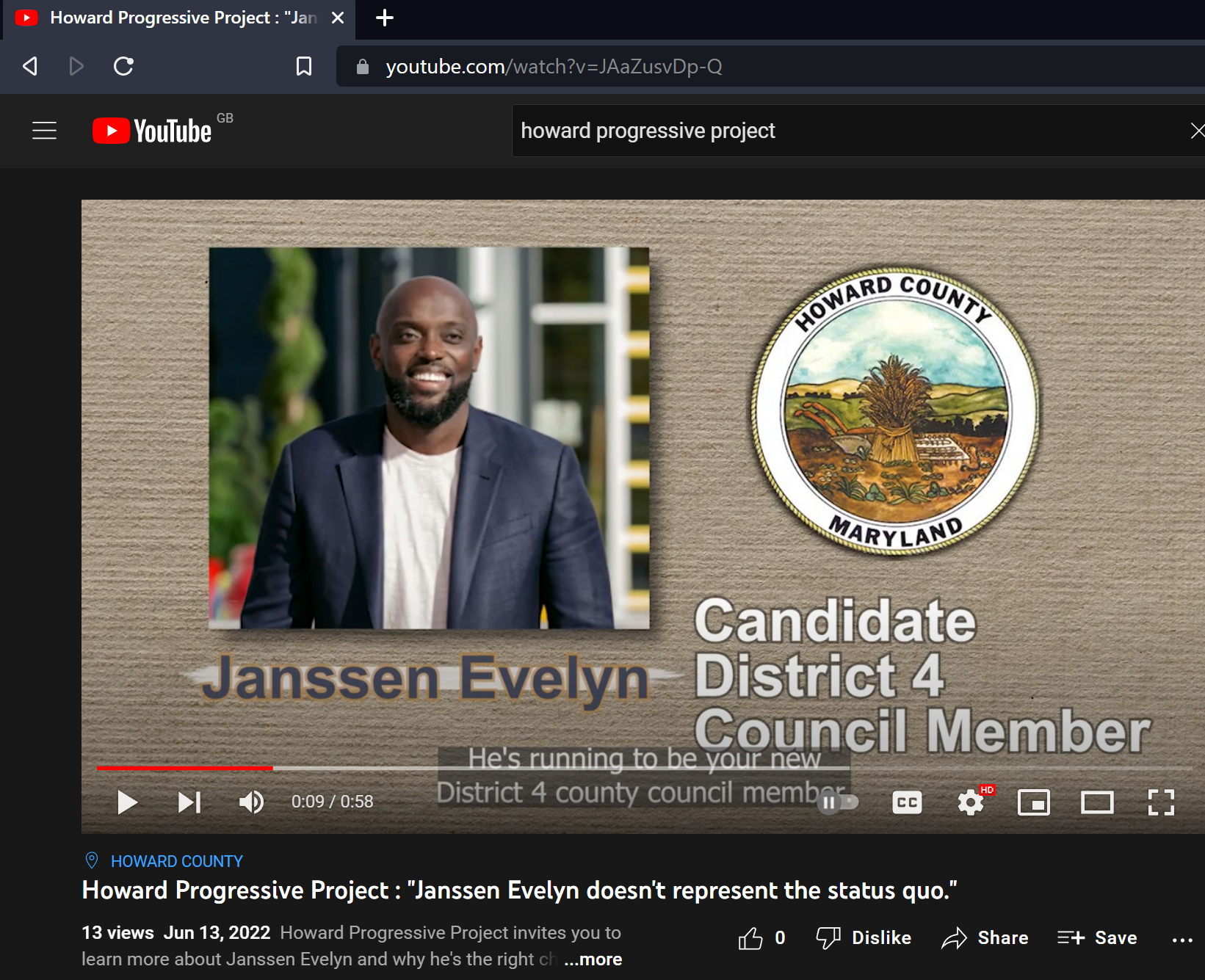Like the video with thumbs up

click(751, 938)
